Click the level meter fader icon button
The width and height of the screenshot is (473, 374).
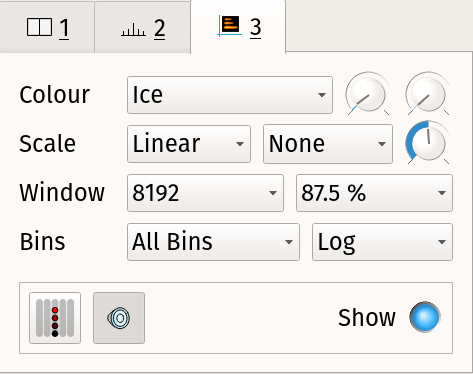click(x=55, y=318)
